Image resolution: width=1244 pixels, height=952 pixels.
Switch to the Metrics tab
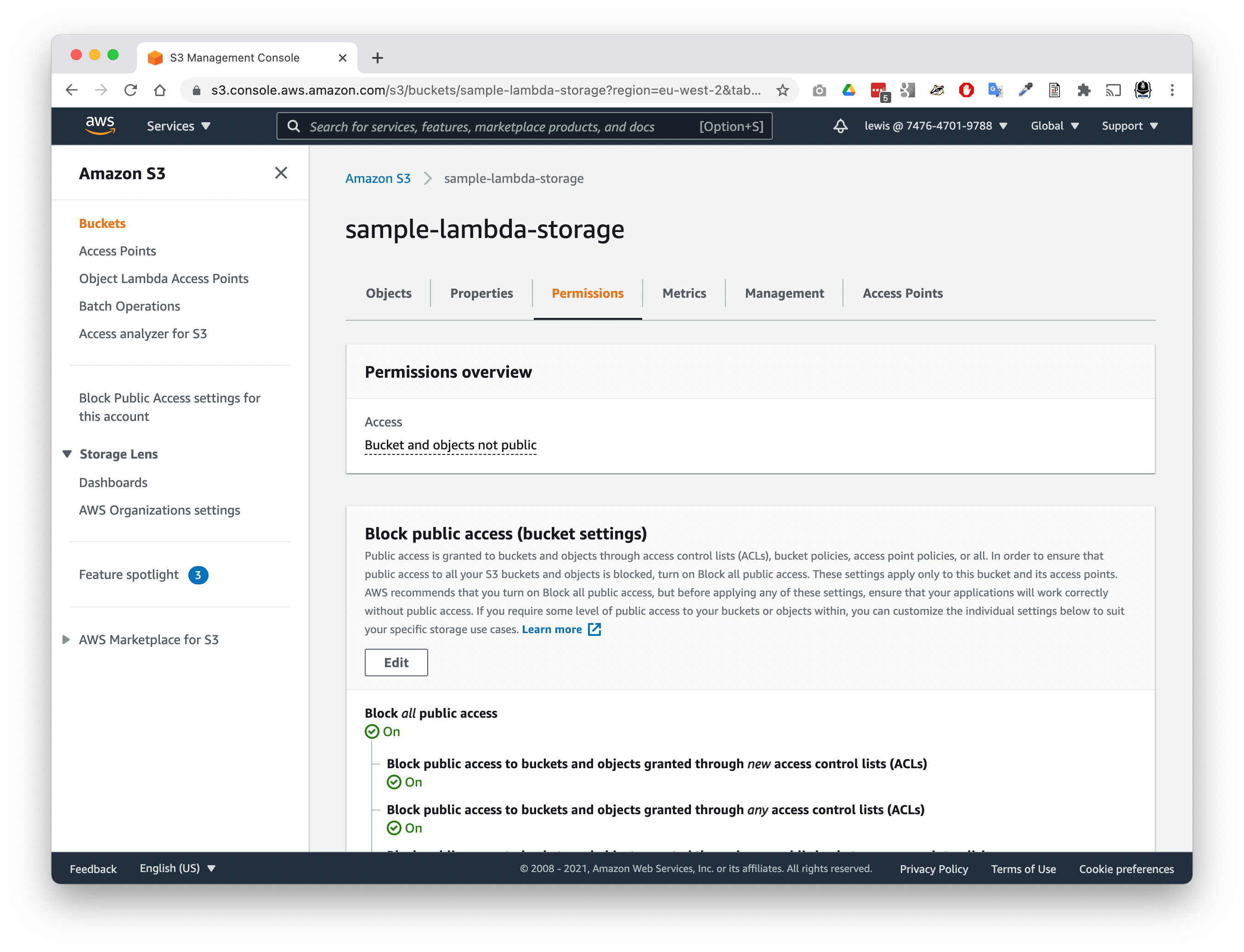(x=684, y=293)
